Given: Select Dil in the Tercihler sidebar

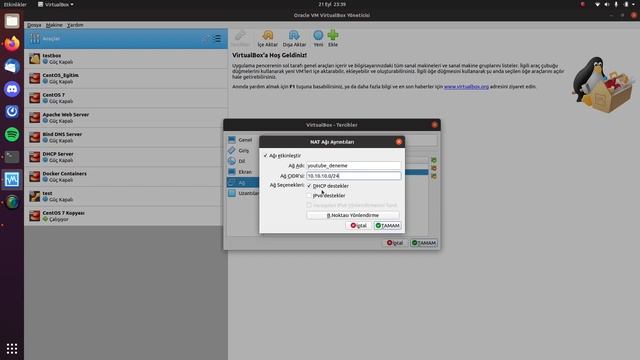Looking at the screenshot, I should click(x=242, y=161).
